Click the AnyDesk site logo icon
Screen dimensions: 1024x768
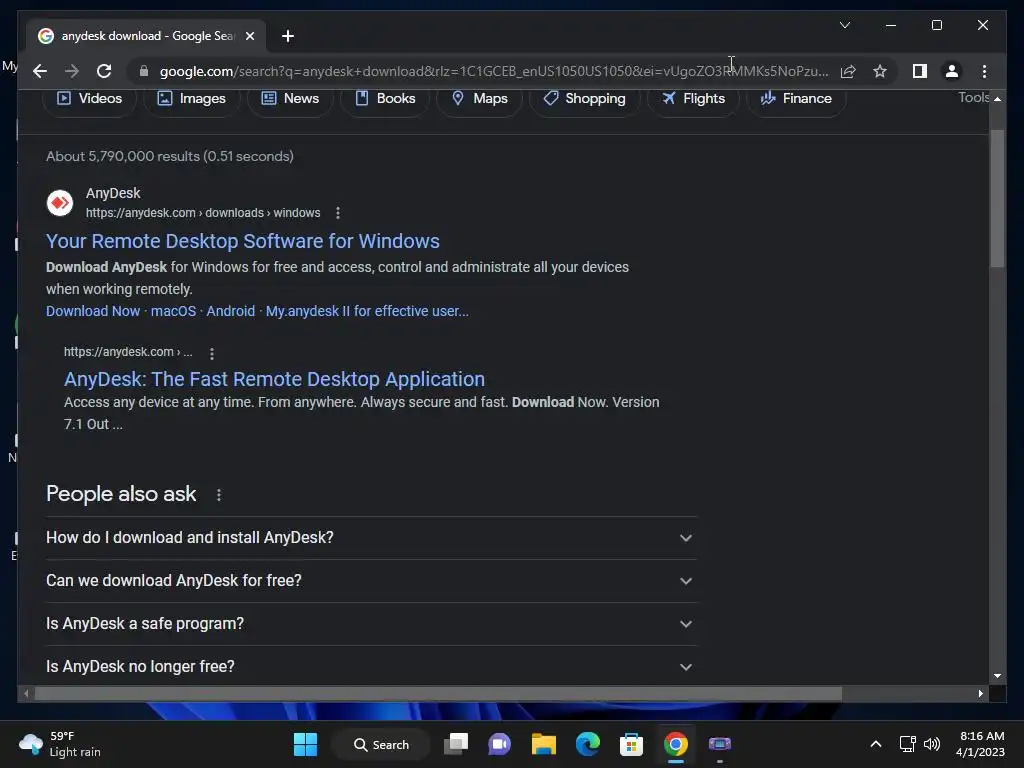click(x=59, y=203)
